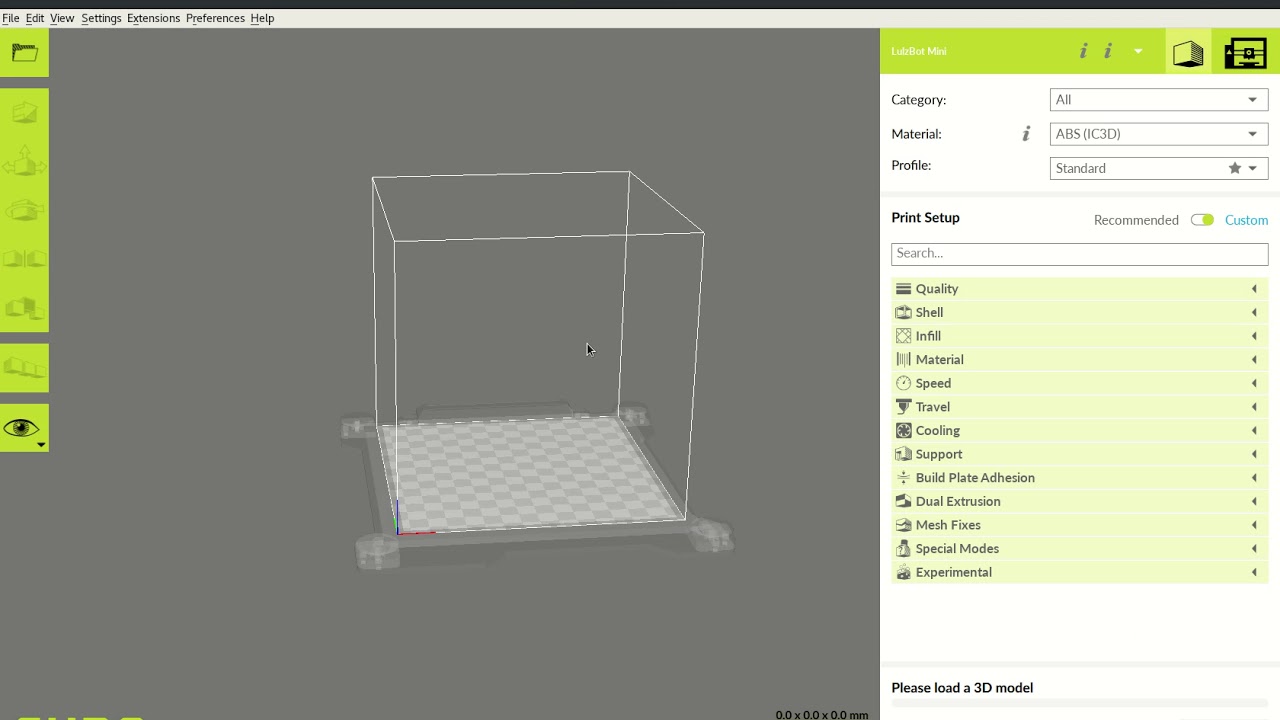
Task: Expand the Support settings section
Action: pos(1079,454)
